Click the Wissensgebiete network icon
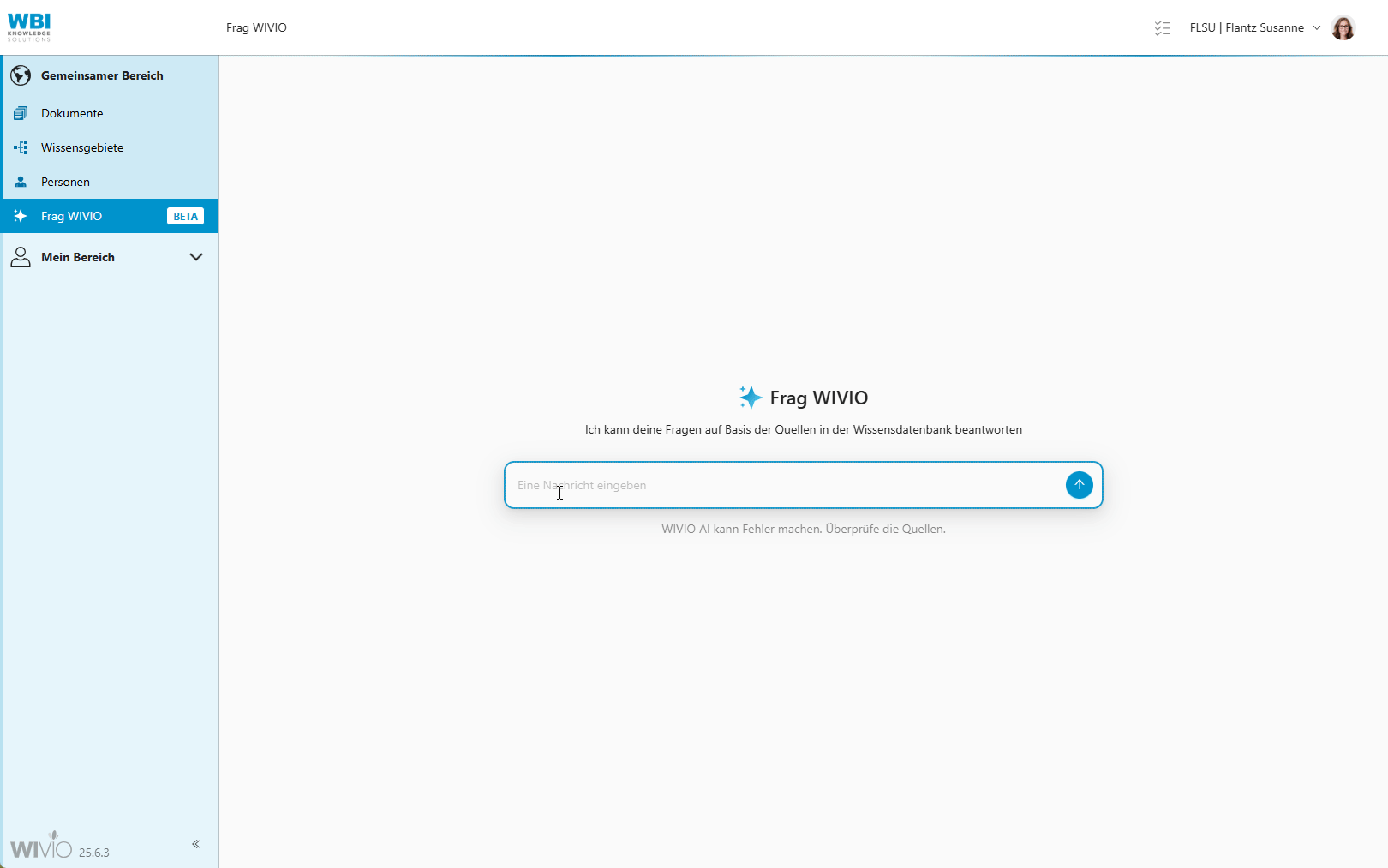Screen dimensions: 1388x868 pyautogui.click(x=21, y=147)
